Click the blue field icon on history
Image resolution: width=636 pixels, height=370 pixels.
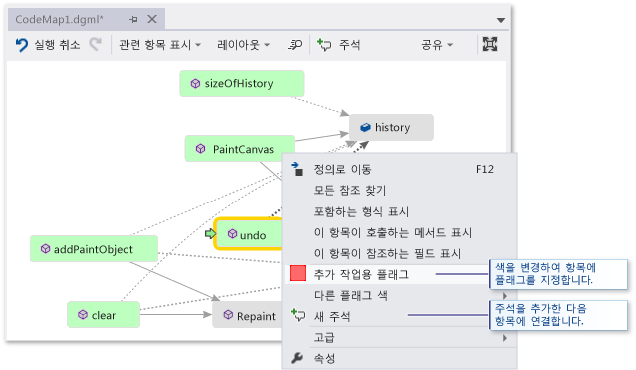(x=365, y=127)
